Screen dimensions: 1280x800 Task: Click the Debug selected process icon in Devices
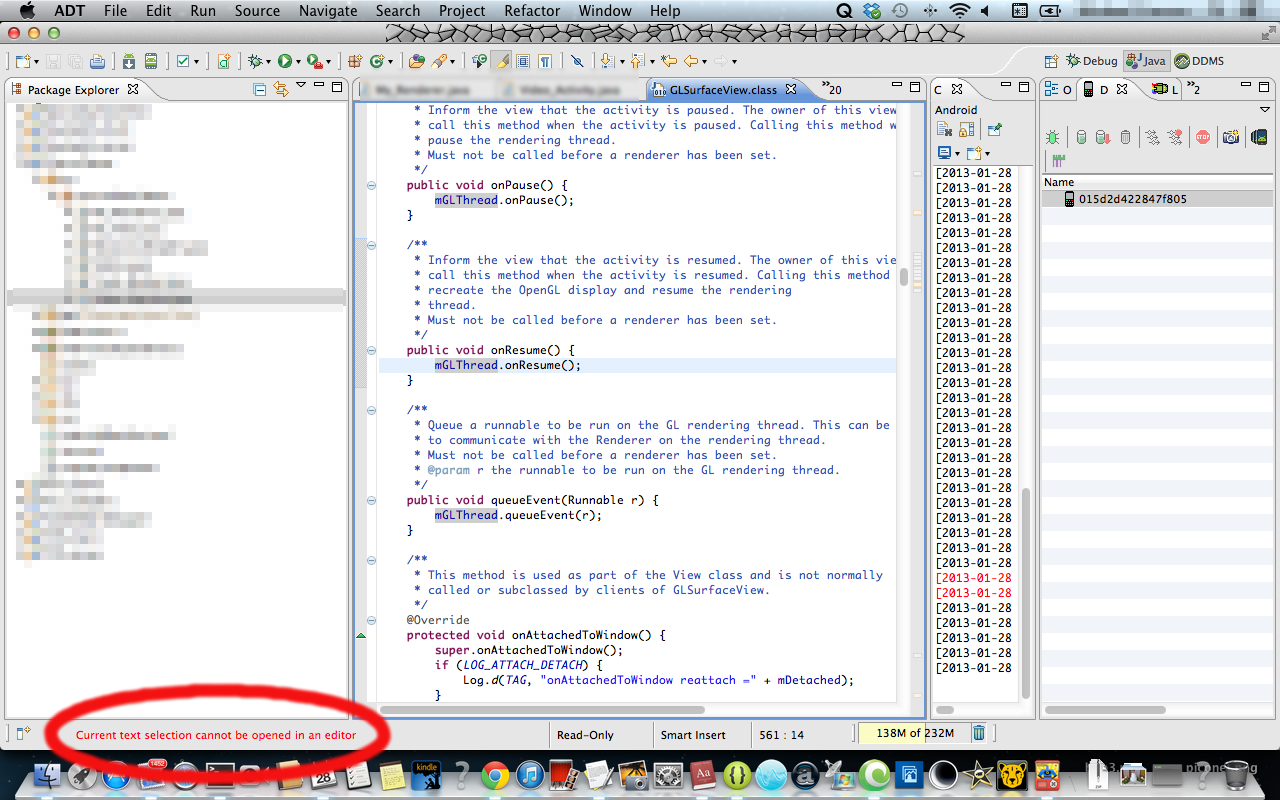(1053, 137)
